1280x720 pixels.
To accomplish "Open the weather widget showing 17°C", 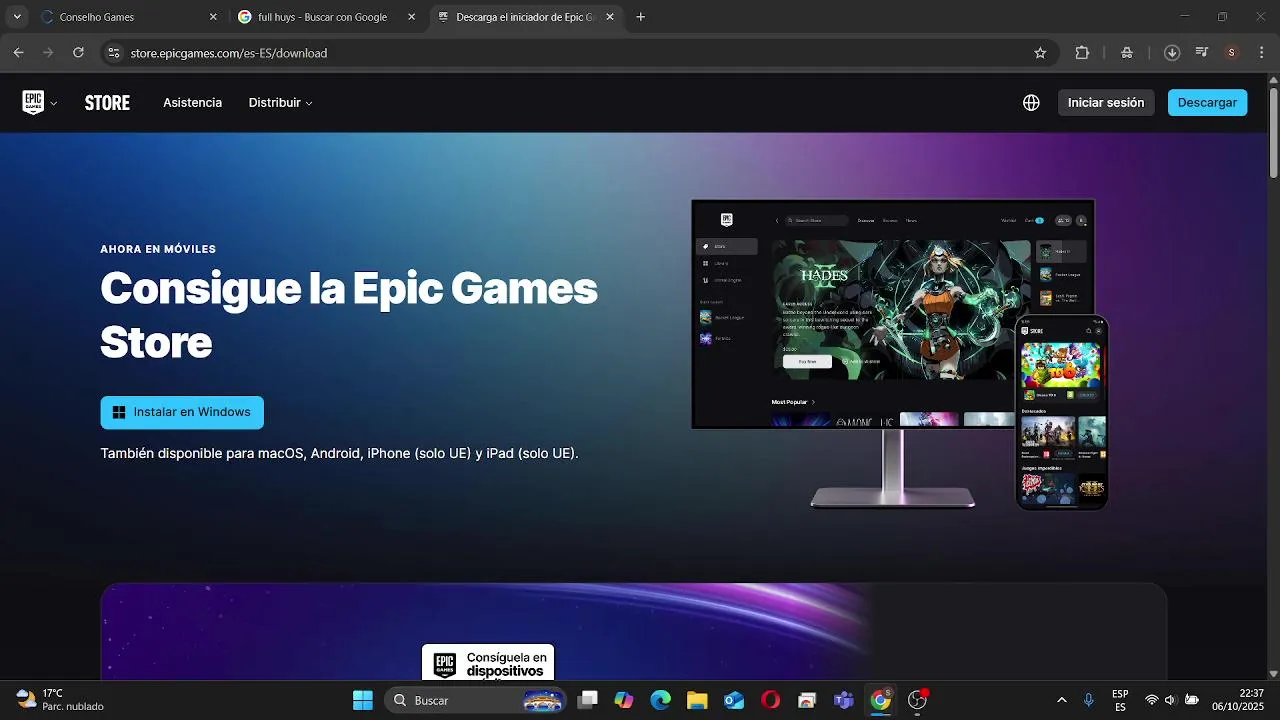I will pos(60,700).
